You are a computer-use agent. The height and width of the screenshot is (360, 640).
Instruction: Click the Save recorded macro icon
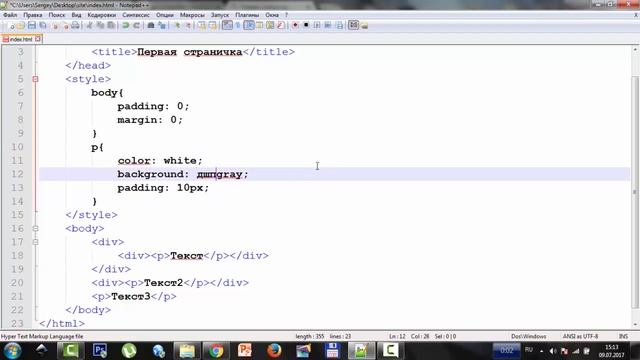339,25
